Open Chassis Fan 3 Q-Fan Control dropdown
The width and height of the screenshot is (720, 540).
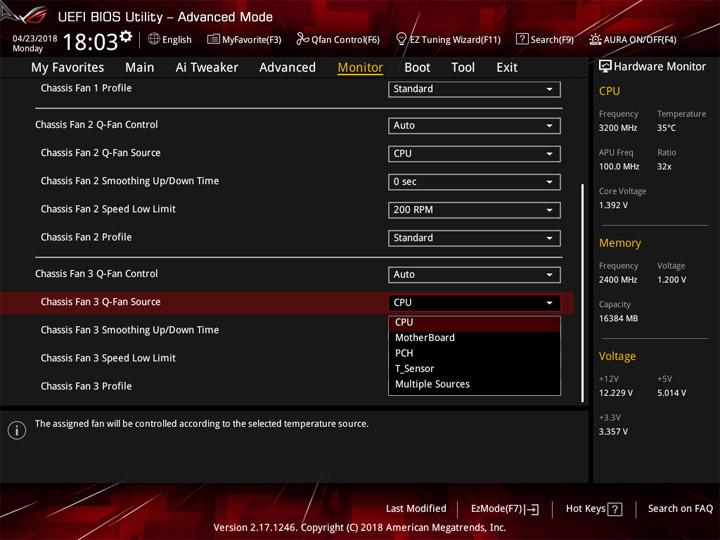click(474, 275)
